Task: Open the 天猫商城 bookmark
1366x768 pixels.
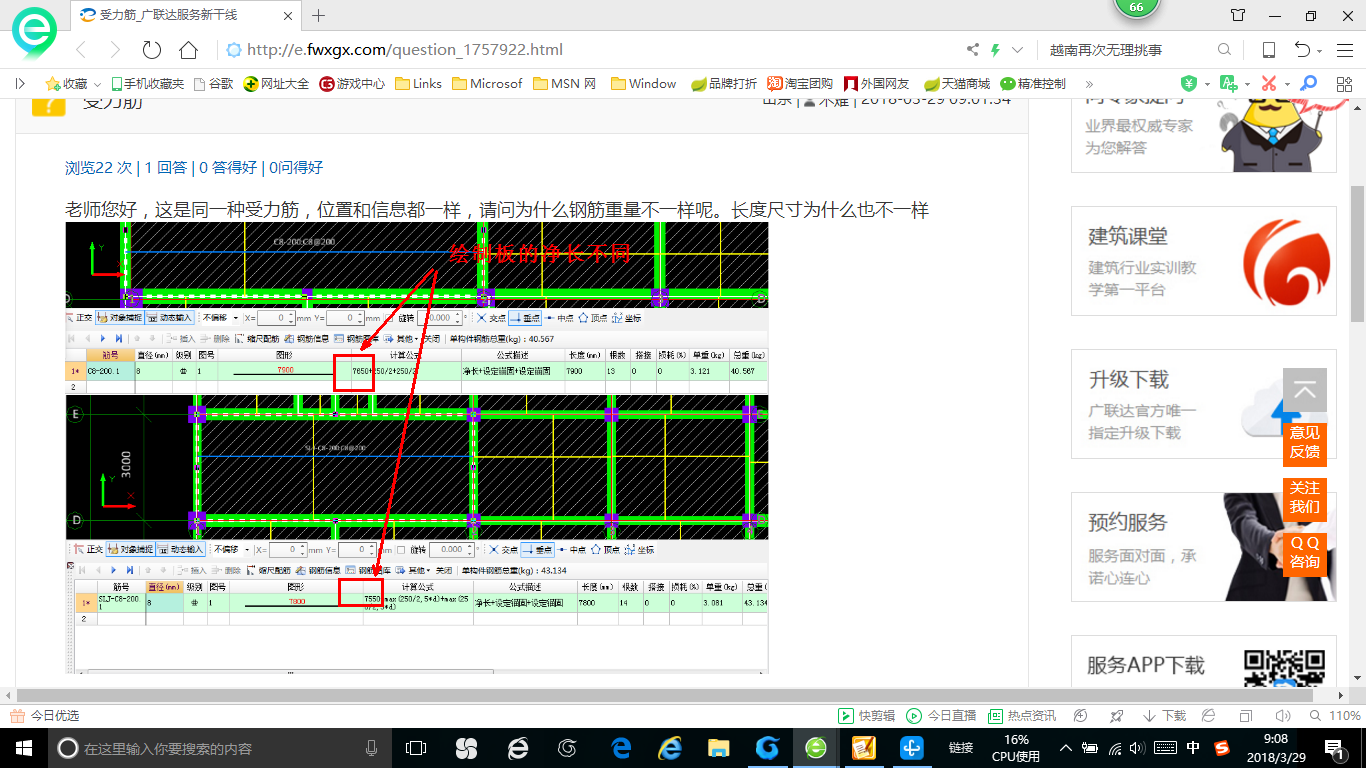Action: [x=957, y=84]
